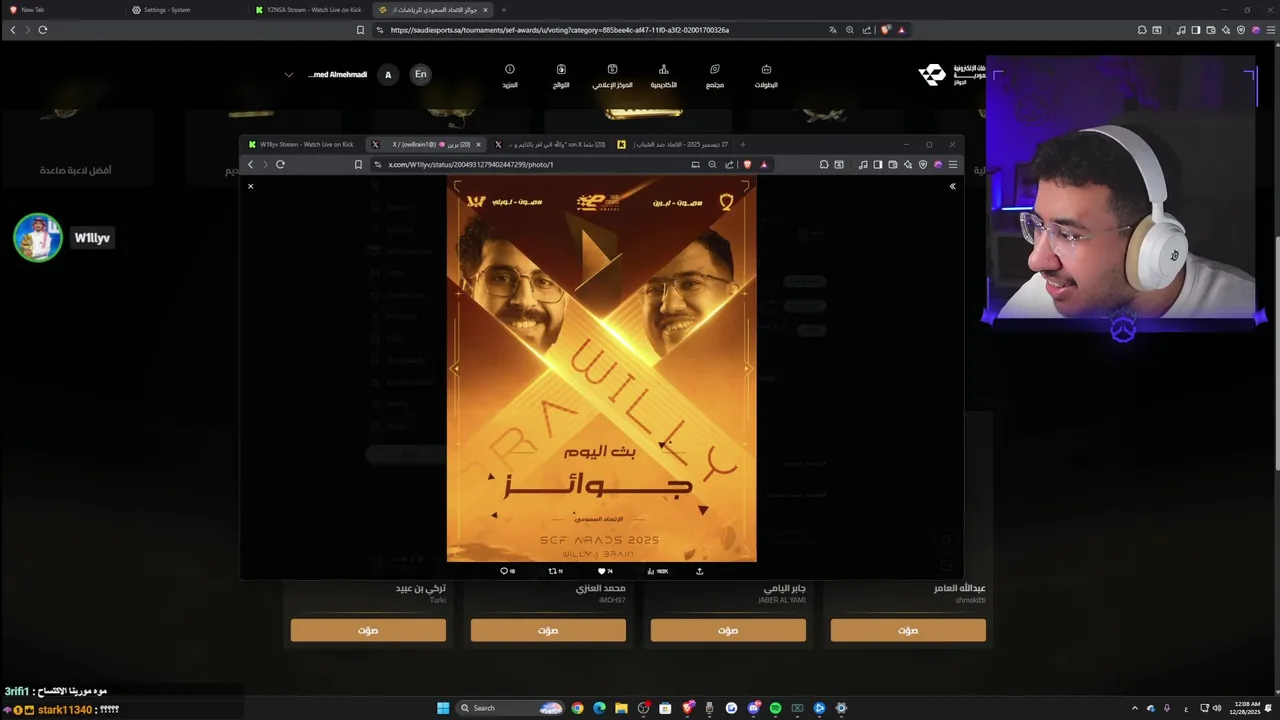Open zoom control in outer address bar
This screenshot has height=720, width=1280.
click(850, 30)
